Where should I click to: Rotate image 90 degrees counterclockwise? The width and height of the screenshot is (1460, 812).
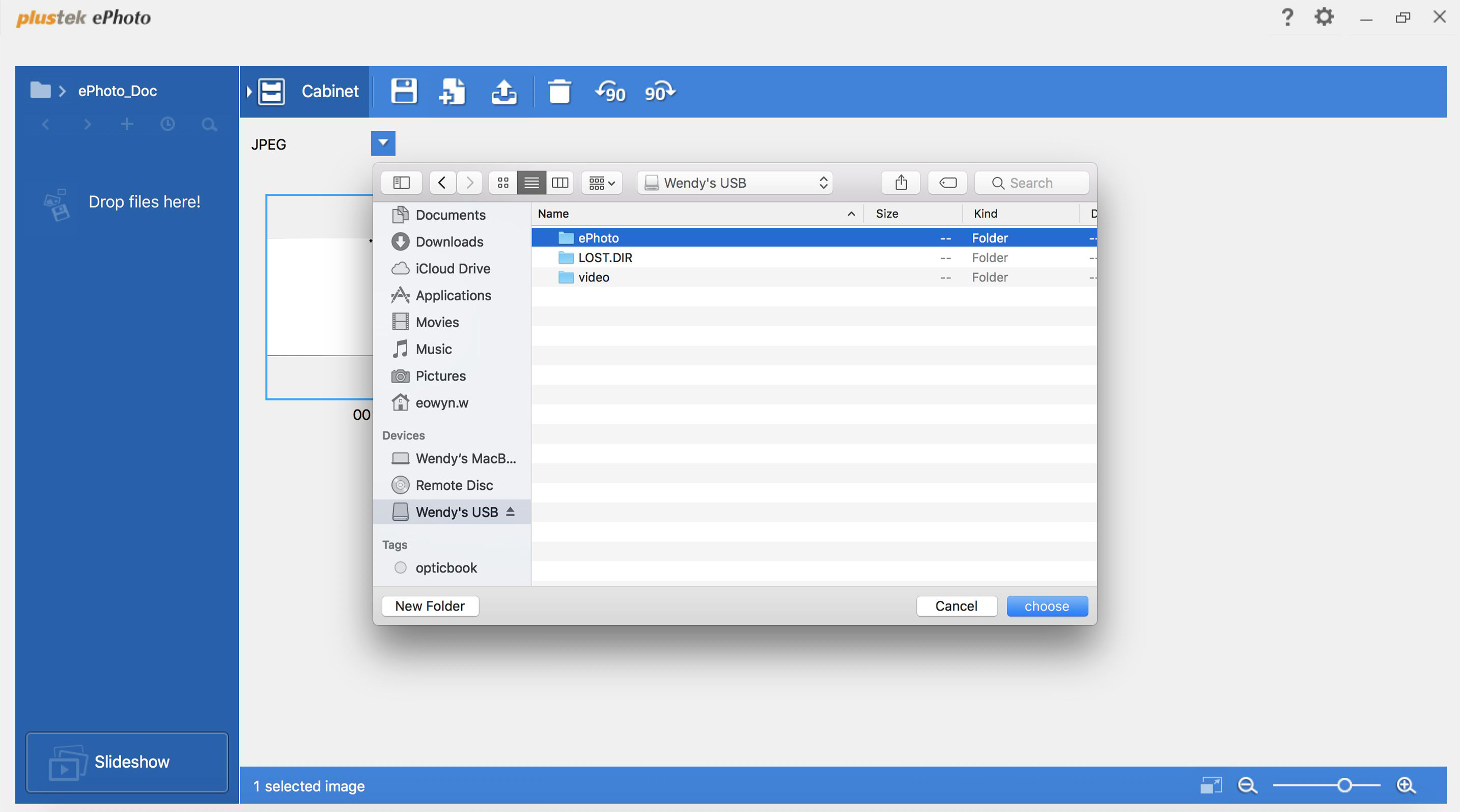[610, 92]
